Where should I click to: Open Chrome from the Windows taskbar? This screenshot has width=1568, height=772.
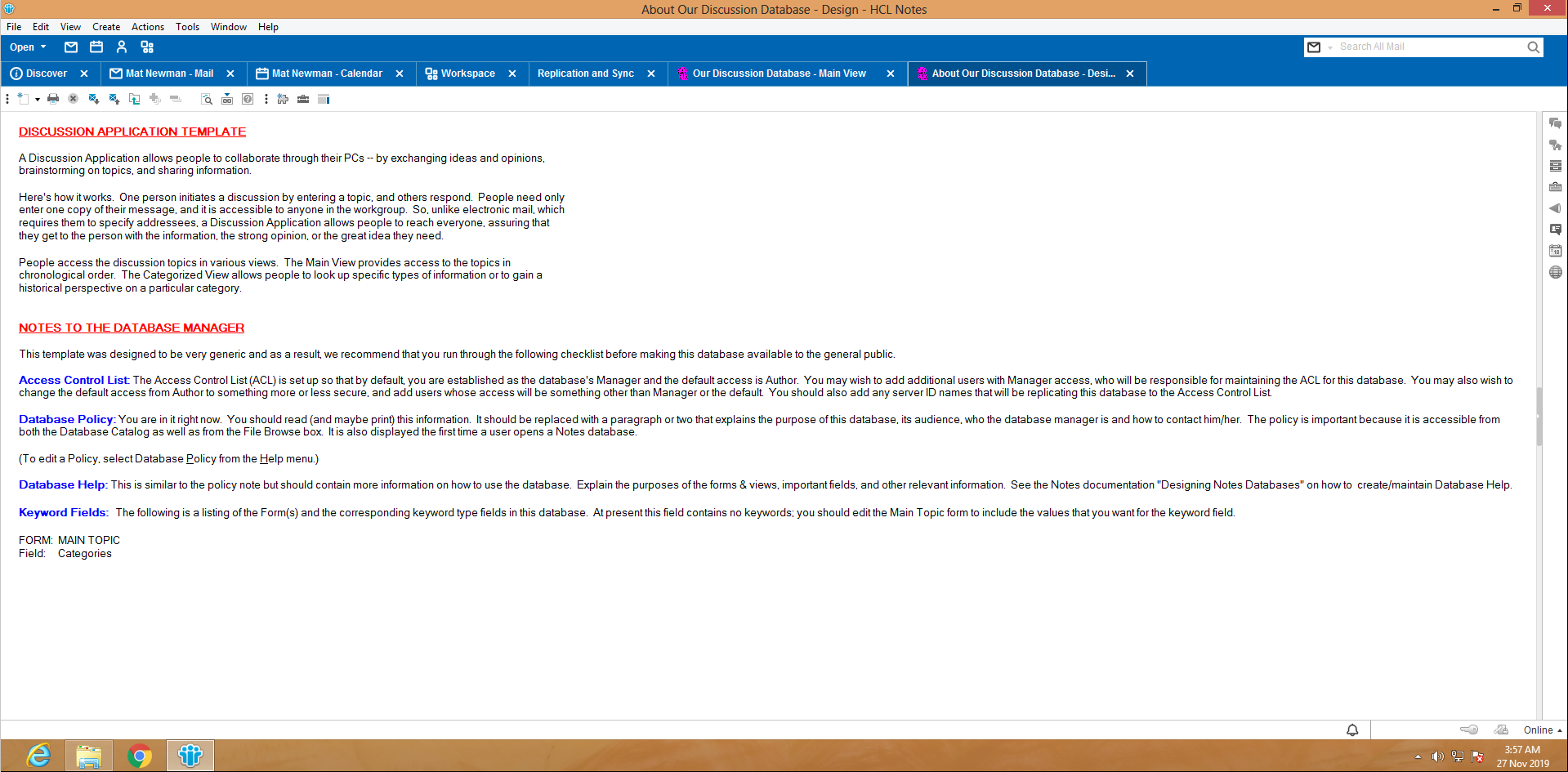[140, 756]
